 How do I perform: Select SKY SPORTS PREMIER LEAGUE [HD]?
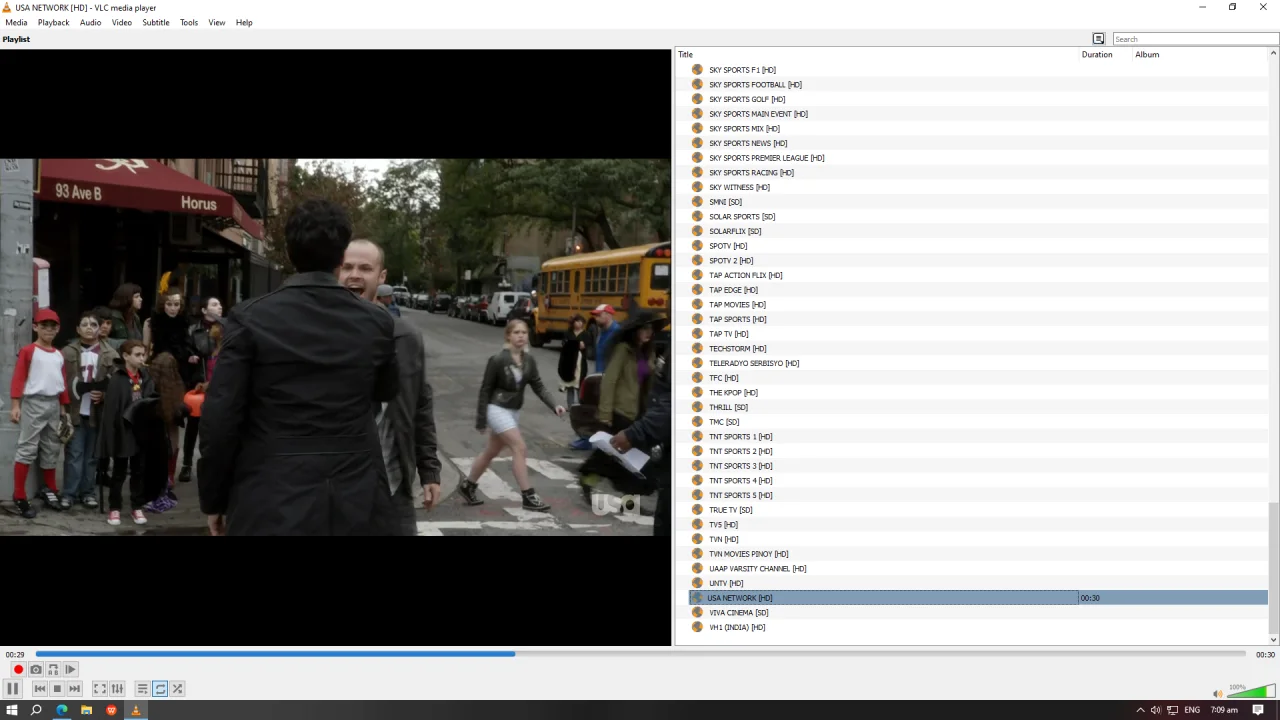point(766,158)
